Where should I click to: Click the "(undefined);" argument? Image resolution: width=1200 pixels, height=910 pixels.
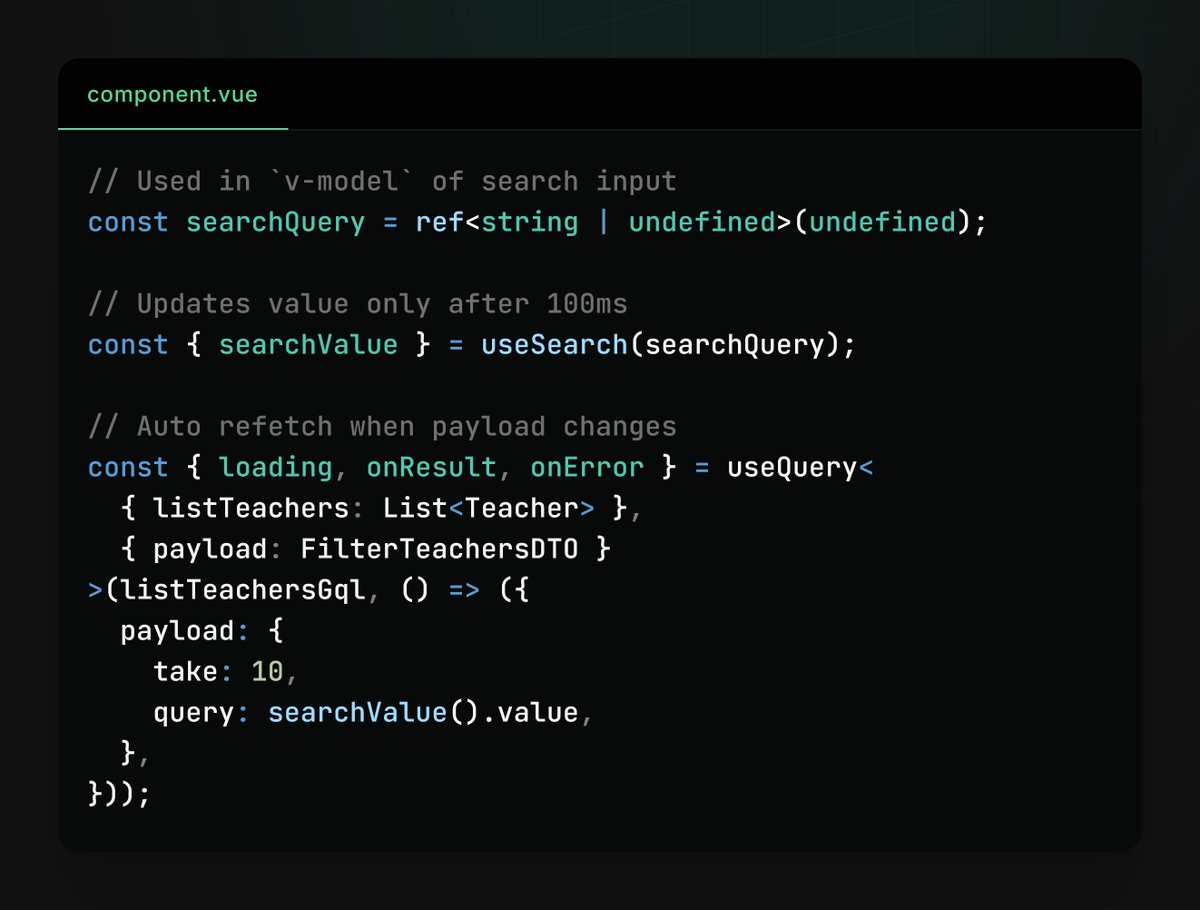pyautogui.click(x=890, y=222)
